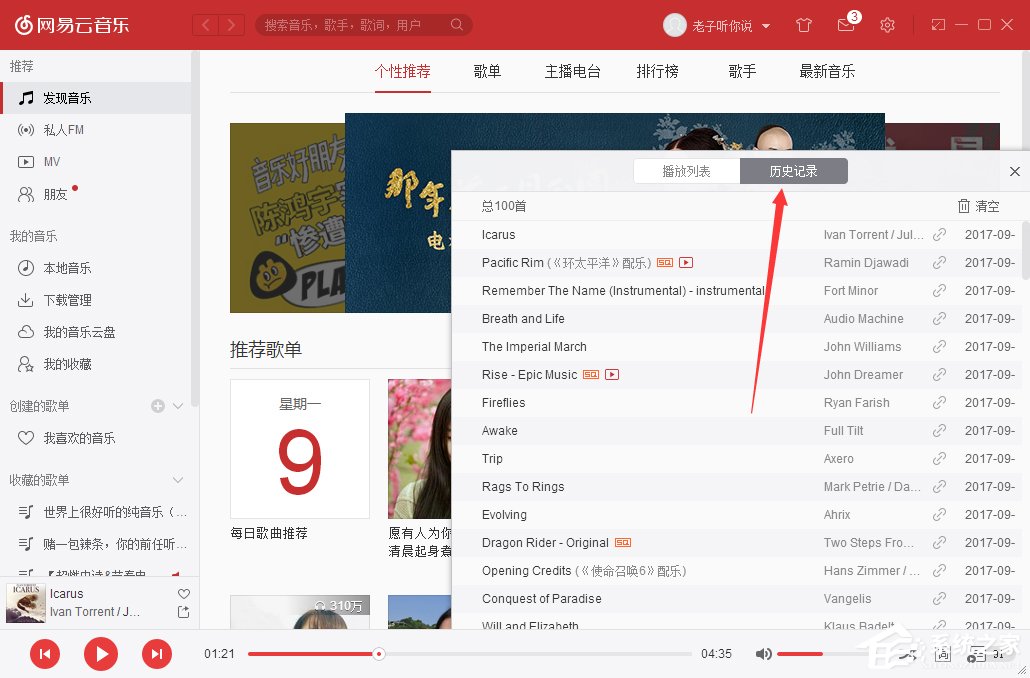Viewport: 1030px width, 678px height.
Task: Toggle the play mode shuffle icon
Action: pos(907,653)
